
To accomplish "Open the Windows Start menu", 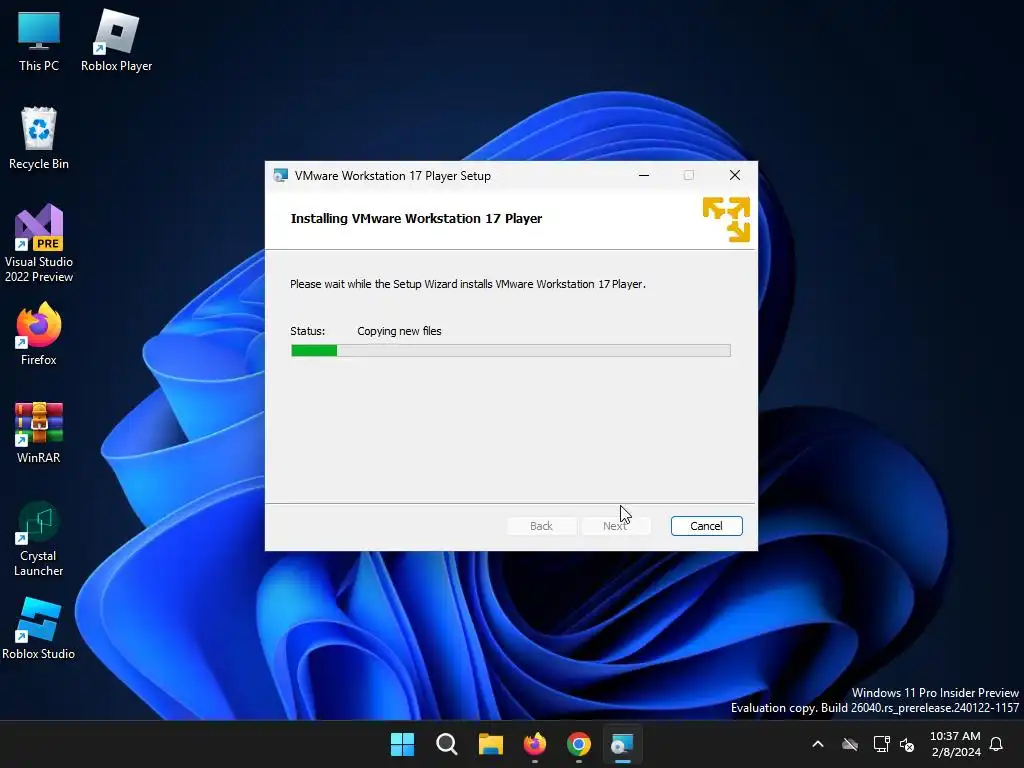I will [x=402, y=744].
